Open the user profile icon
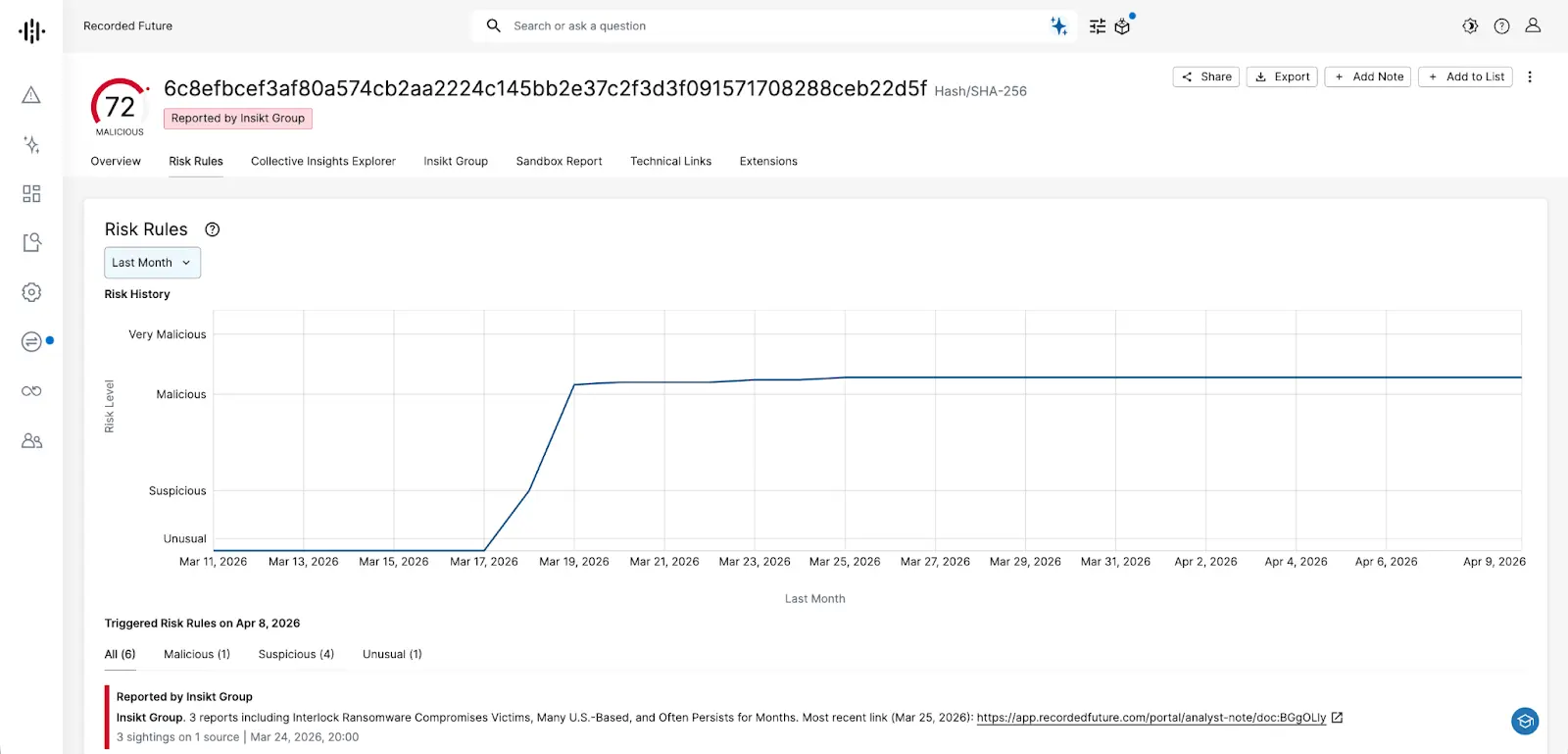This screenshot has height=754, width=1568. tap(1533, 26)
